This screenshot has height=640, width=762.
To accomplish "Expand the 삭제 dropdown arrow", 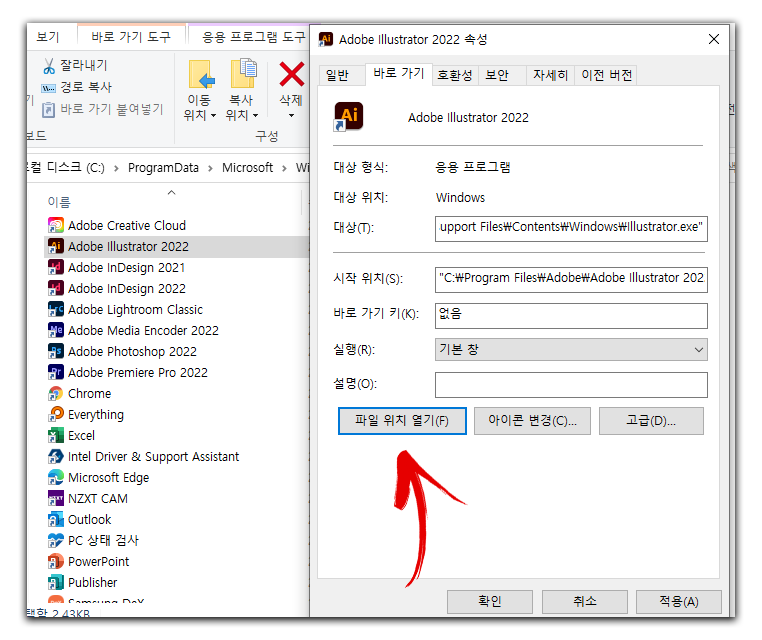I will coord(292,116).
